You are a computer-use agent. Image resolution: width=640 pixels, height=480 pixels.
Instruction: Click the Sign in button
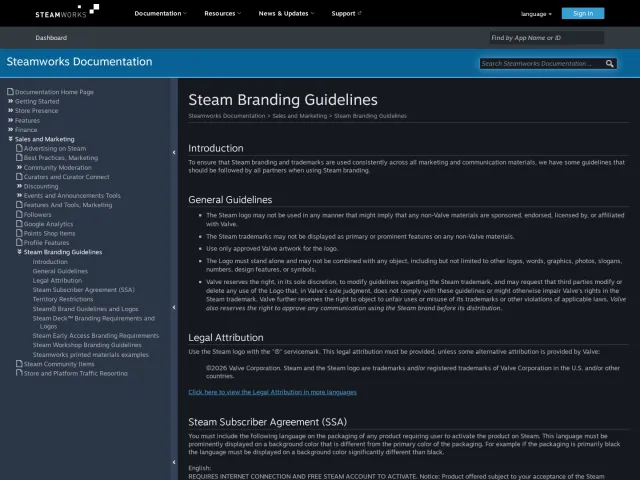[583, 13]
